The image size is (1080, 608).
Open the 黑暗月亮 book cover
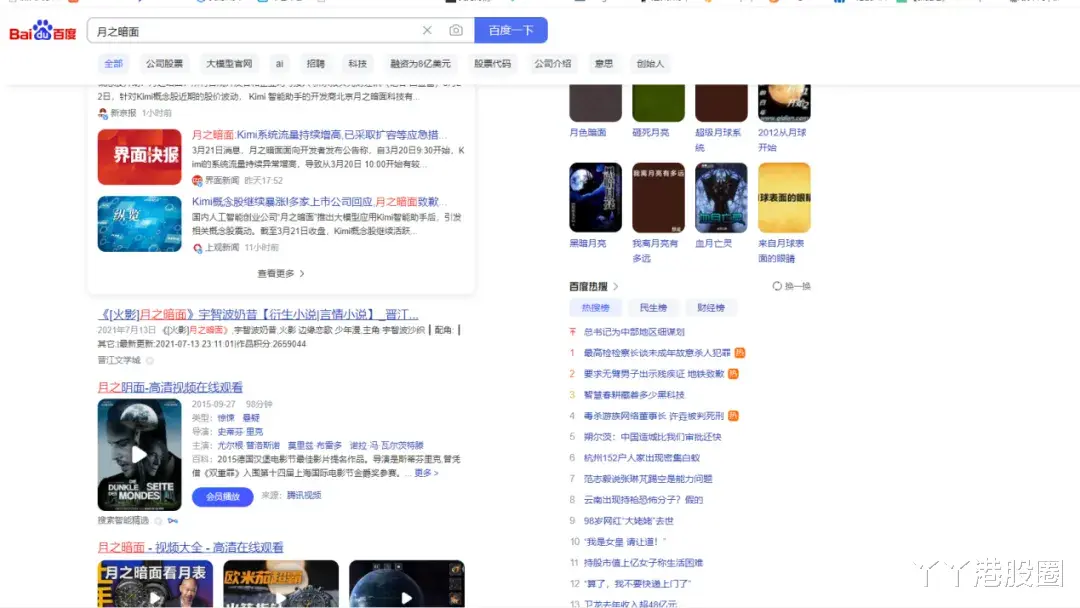coord(596,198)
